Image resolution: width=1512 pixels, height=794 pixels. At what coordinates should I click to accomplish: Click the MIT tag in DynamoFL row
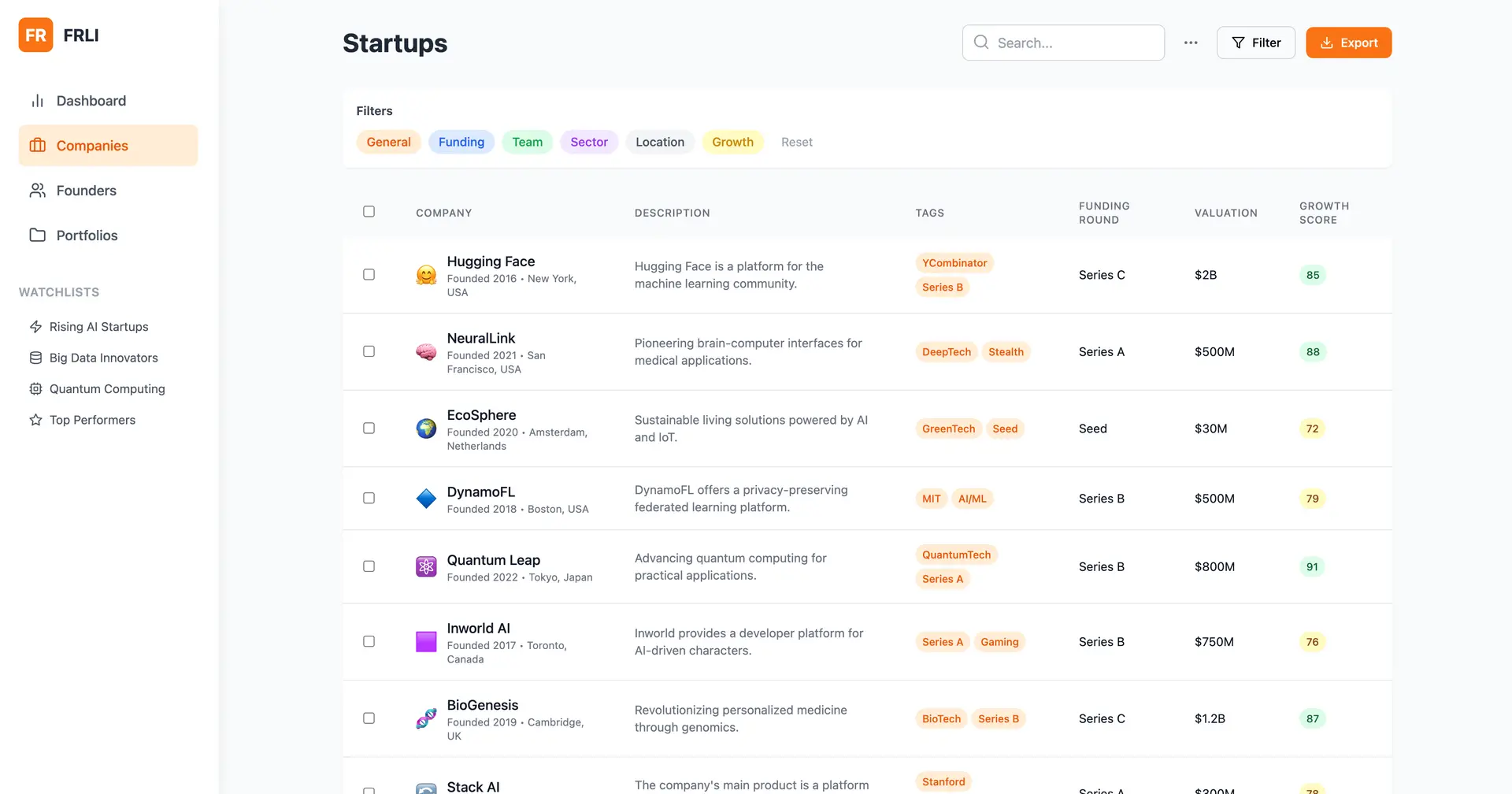click(931, 499)
